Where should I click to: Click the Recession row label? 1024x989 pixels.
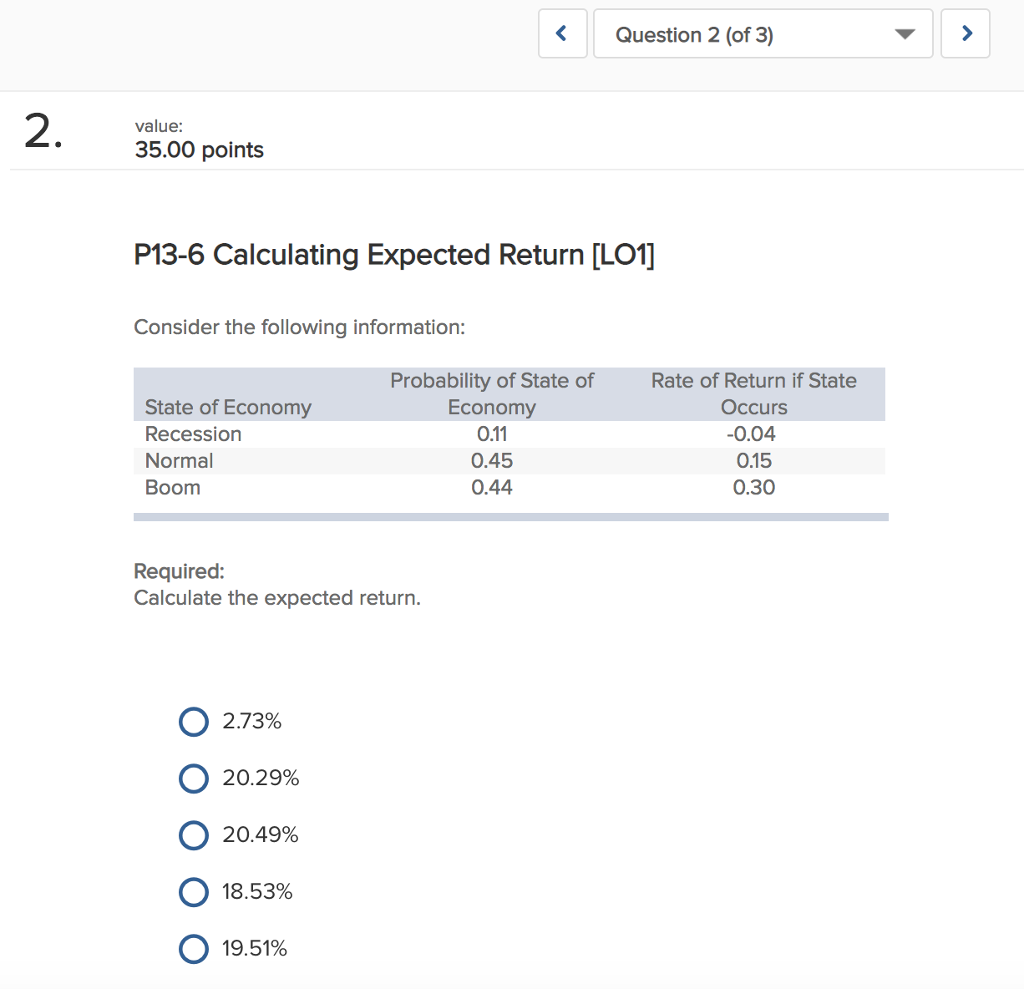(193, 434)
